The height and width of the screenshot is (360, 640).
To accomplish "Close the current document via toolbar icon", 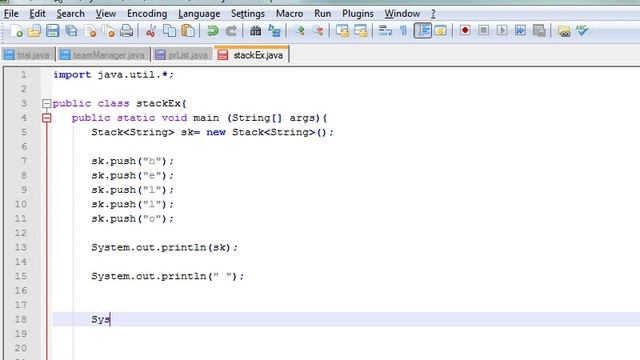I will pos(90,31).
